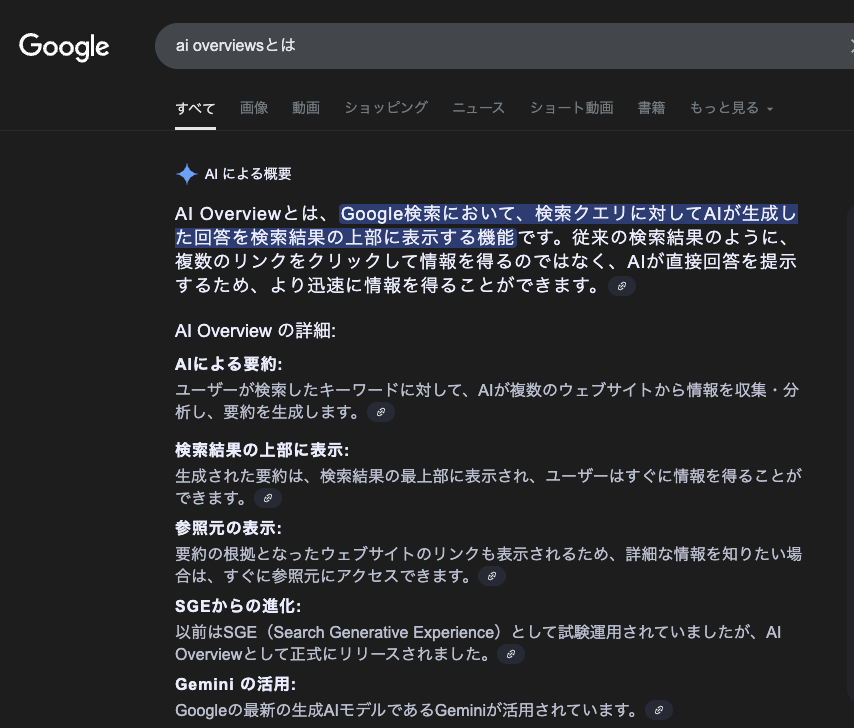Click the Google logo to go home
The height and width of the screenshot is (728, 854).
pos(64,46)
